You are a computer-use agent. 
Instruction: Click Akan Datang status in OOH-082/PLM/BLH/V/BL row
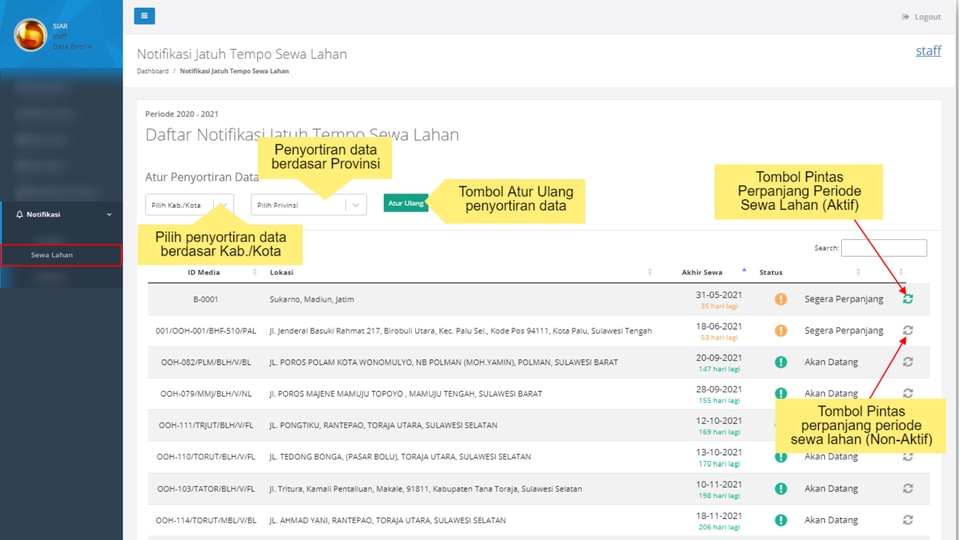pos(831,362)
